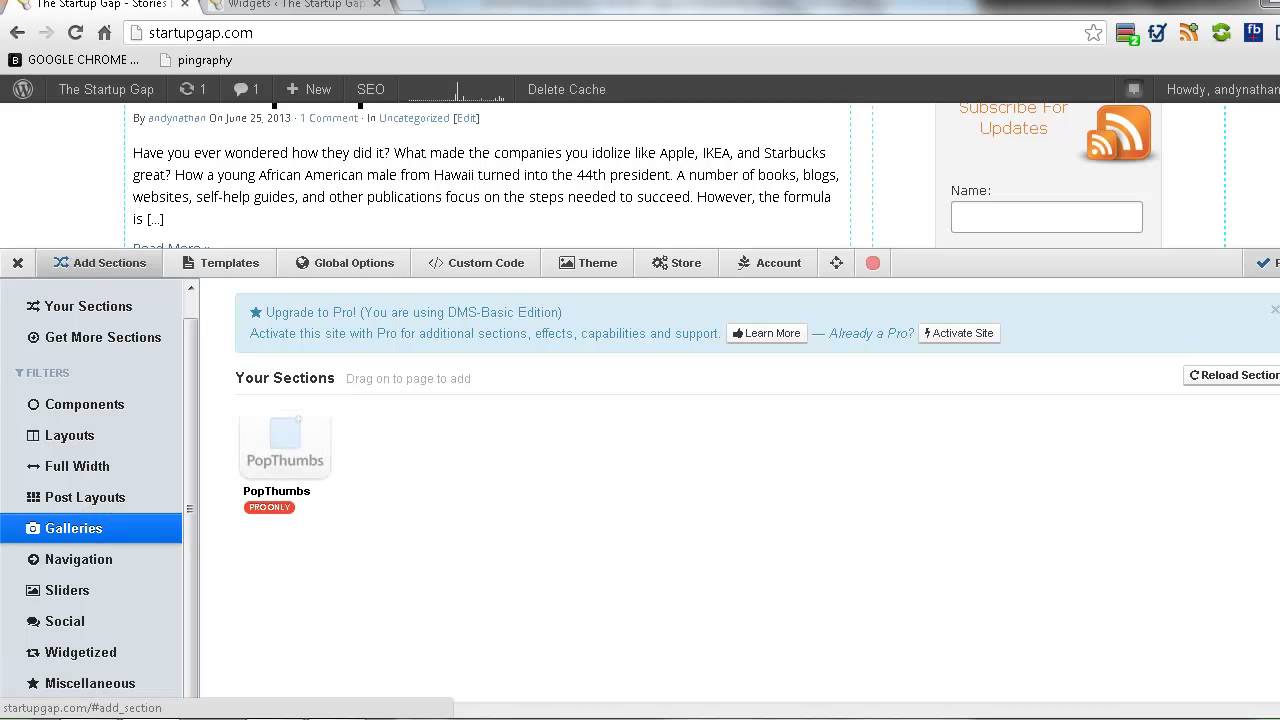Filter sections by Navigation
Image resolution: width=1280 pixels, height=720 pixels.
[91, 559]
